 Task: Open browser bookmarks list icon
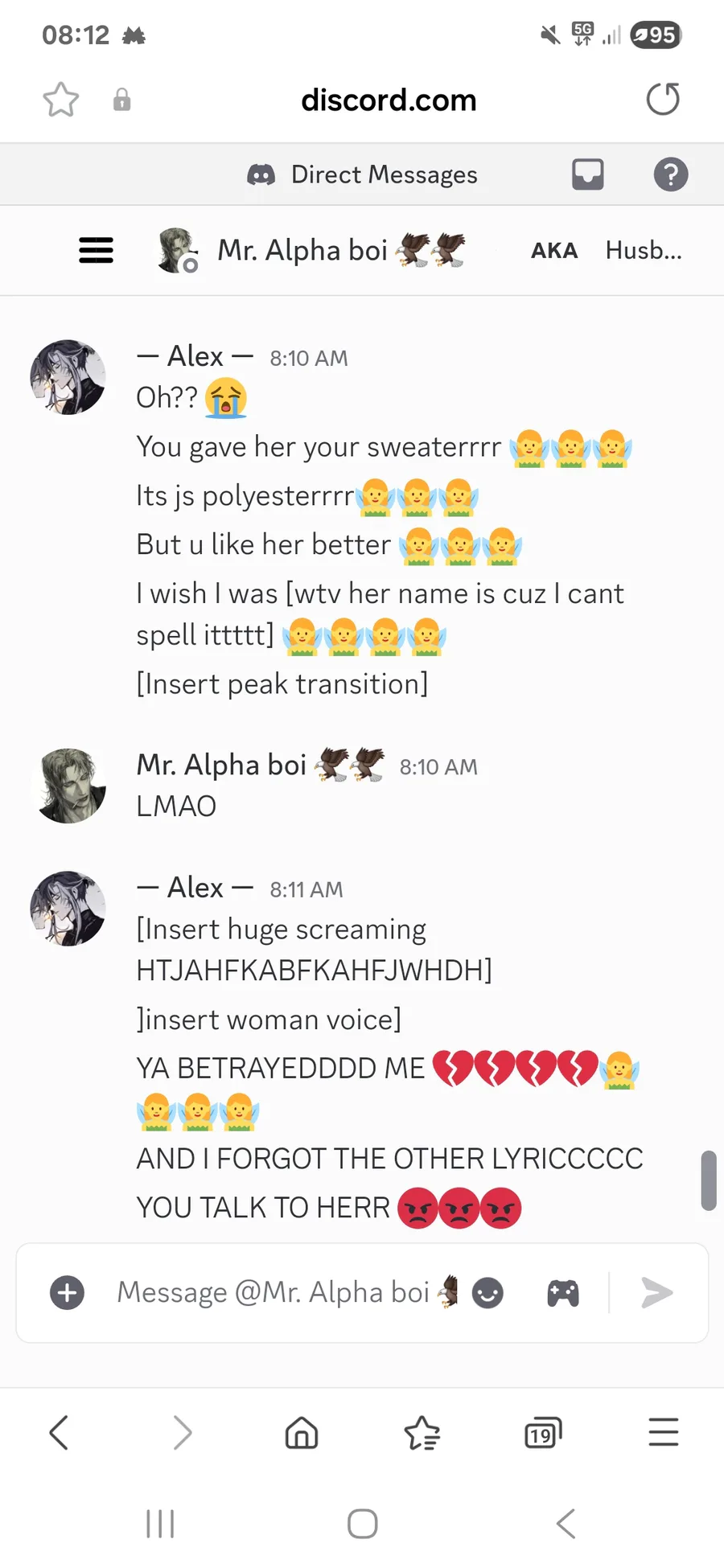click(422, 1433)
